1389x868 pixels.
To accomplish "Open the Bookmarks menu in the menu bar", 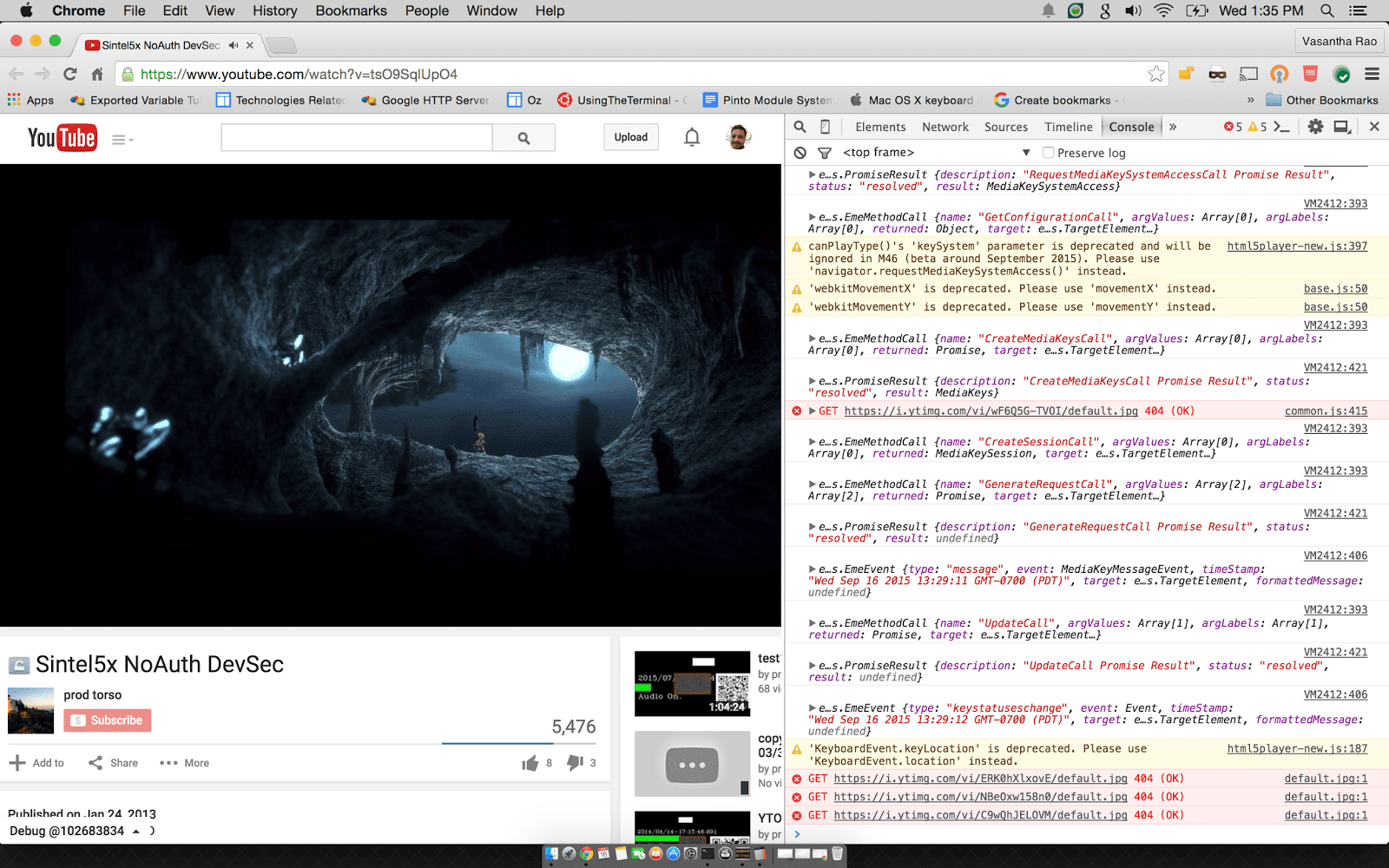I will [351, 10].
